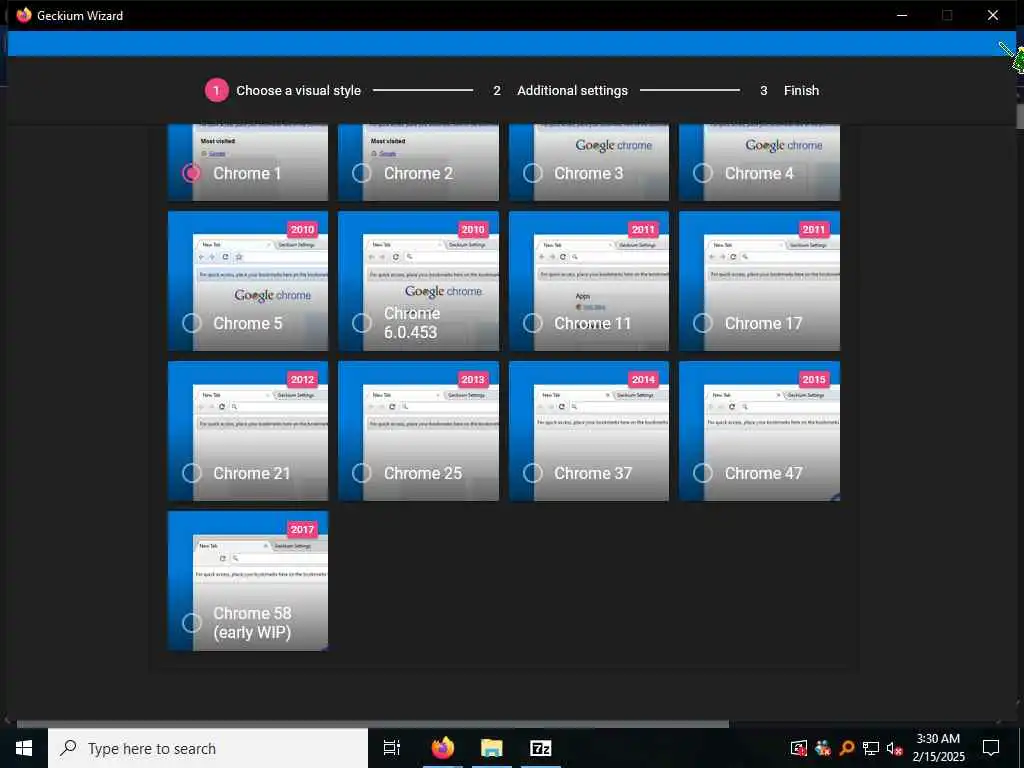Click the muted volume tray icon
Screen dimensions: 1024x768
tap(895, 748)
